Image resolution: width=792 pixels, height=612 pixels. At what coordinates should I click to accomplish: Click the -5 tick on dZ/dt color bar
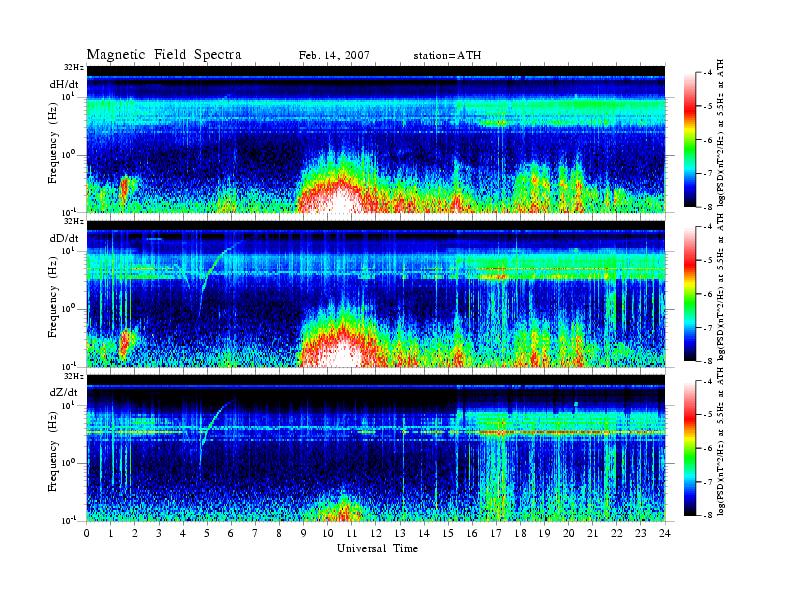709,415
